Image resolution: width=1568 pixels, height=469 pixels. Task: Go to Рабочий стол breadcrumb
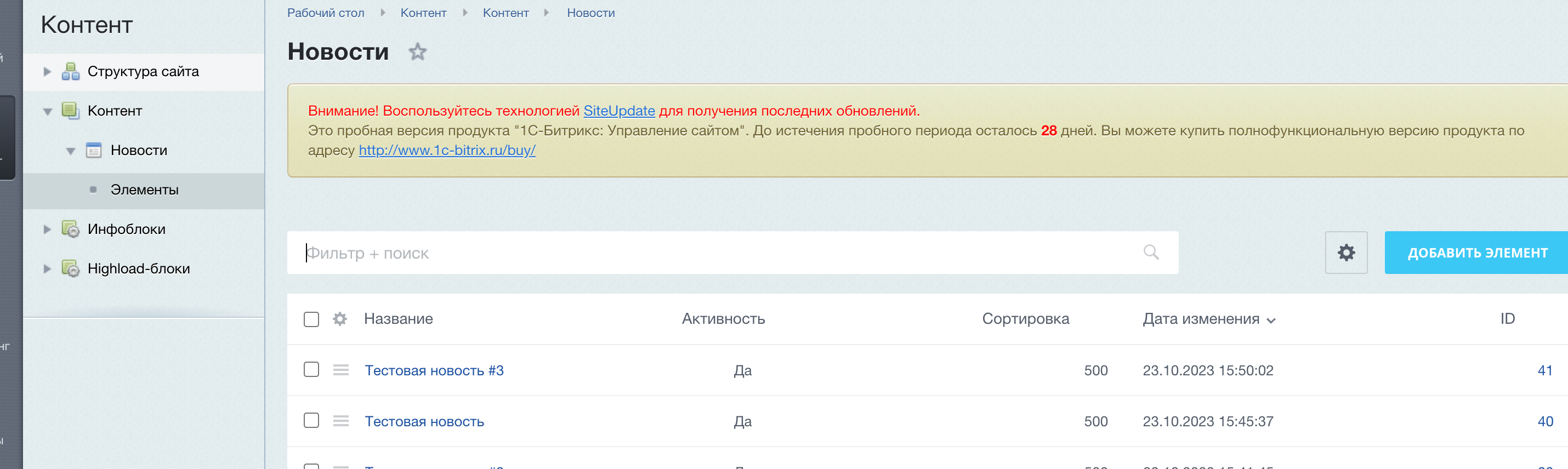click(326, 13)
